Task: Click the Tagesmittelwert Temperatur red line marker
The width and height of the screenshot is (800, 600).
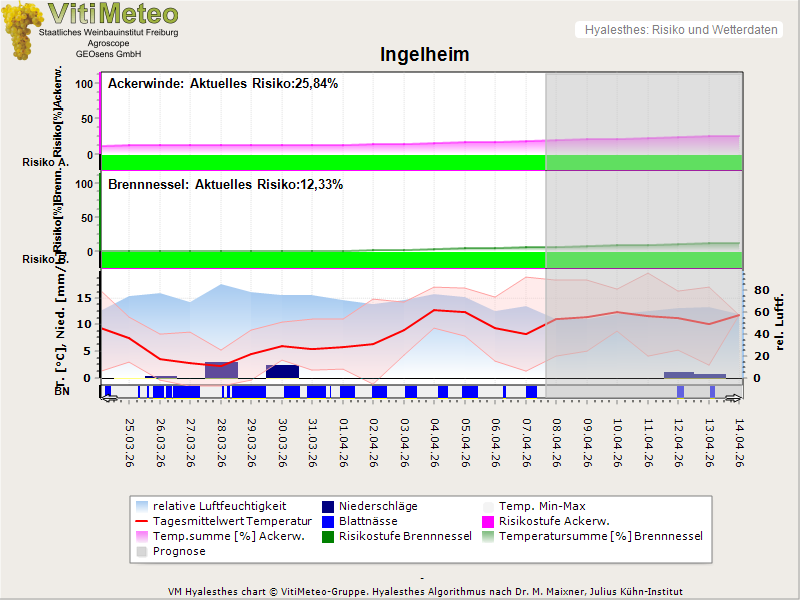Action: [x=141, y=521]
